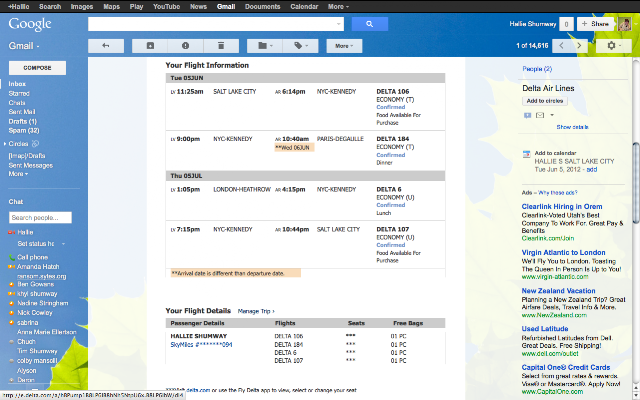Open chat with Amanda Hatch
This screenshot has height=400, width=640.
tap(38, 267)
